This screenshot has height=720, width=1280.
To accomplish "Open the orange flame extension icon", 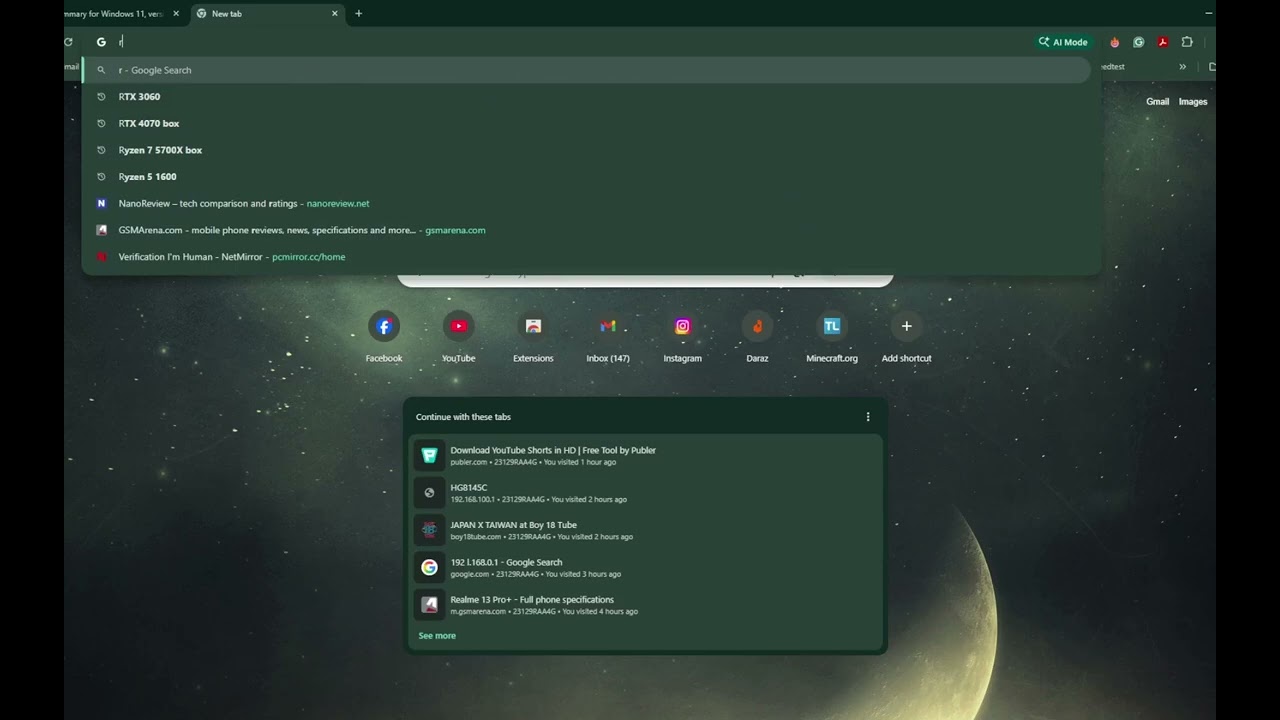I will pos(1115,42).
